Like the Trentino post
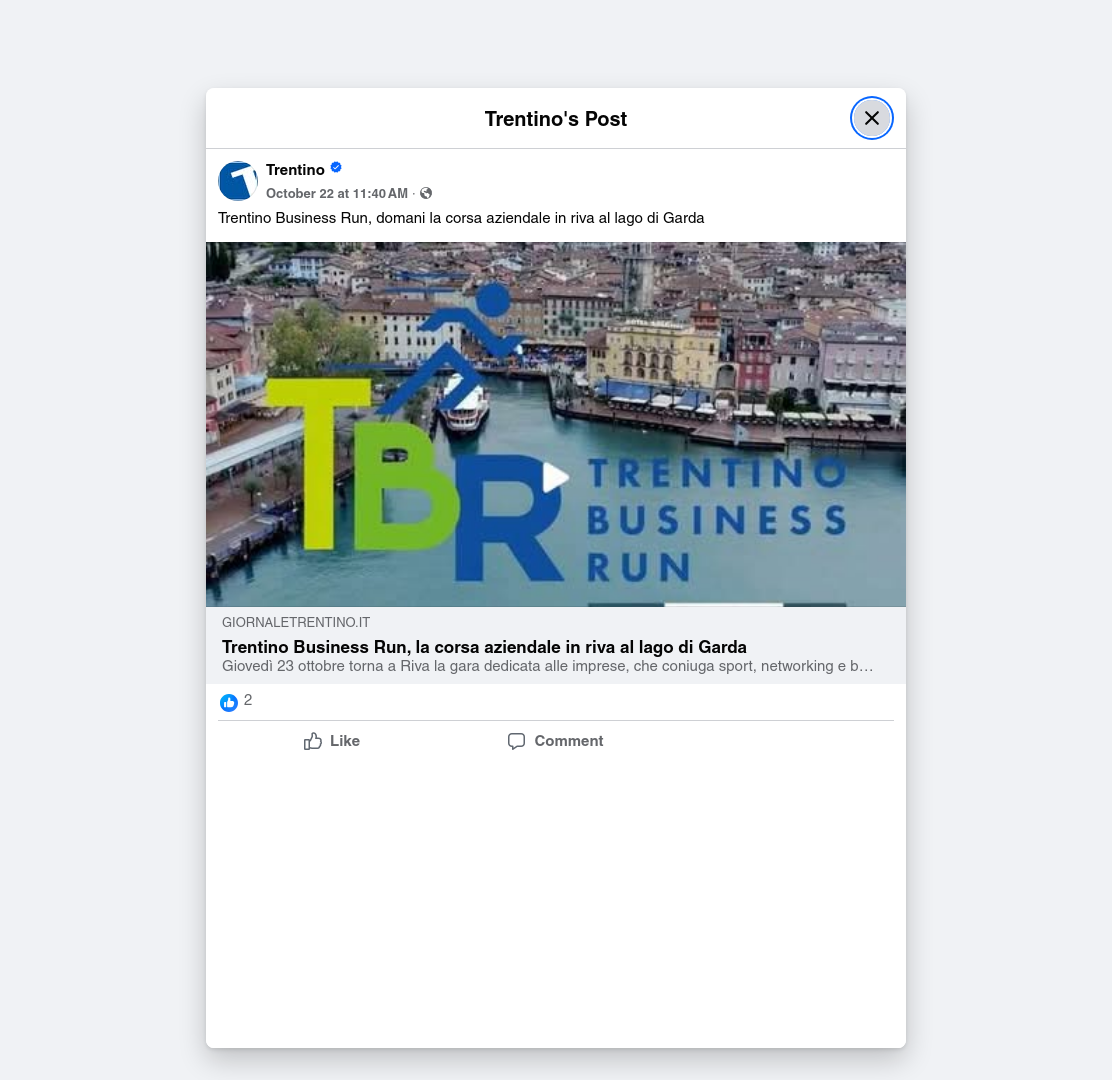The image size is (1112, 1080). (331, 741)
